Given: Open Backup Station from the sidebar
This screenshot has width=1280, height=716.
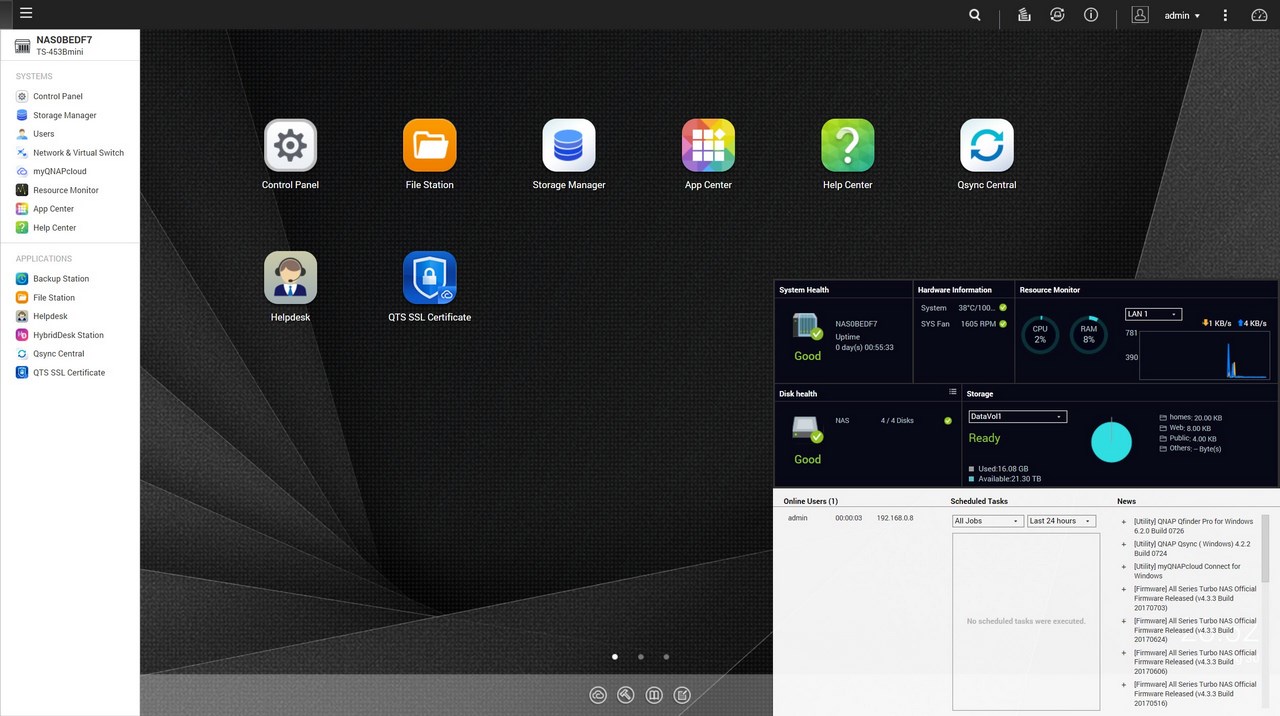Looking at the screenshot, I should coord(61,279).
